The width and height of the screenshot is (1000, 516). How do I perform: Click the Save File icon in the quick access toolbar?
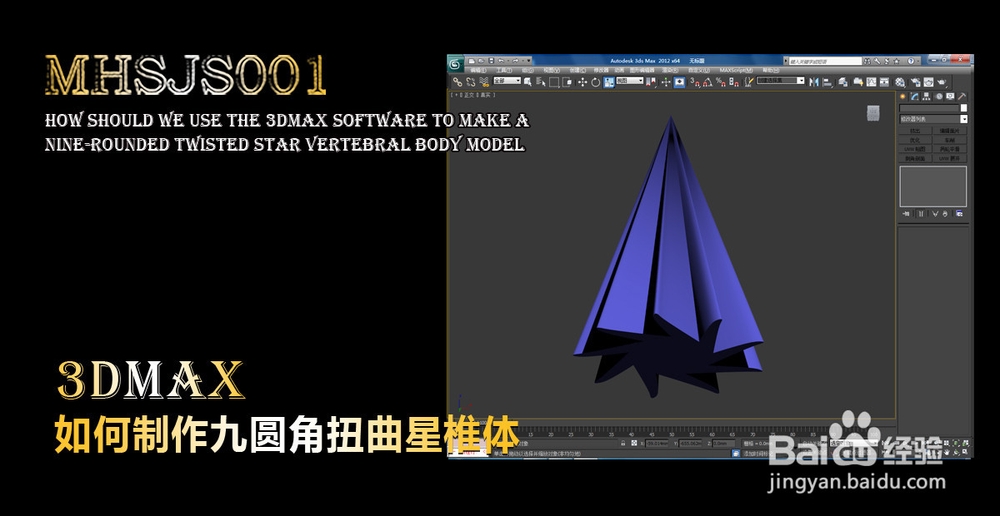[491, 61]
